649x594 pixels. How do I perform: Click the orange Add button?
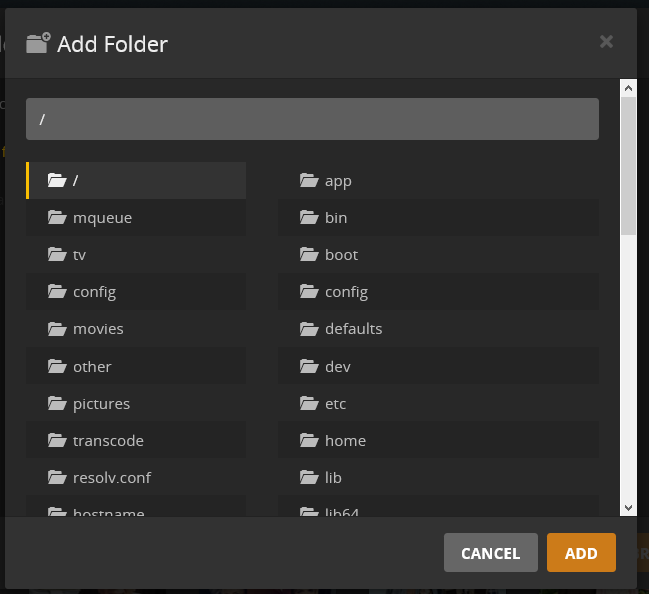pos(581,553)
